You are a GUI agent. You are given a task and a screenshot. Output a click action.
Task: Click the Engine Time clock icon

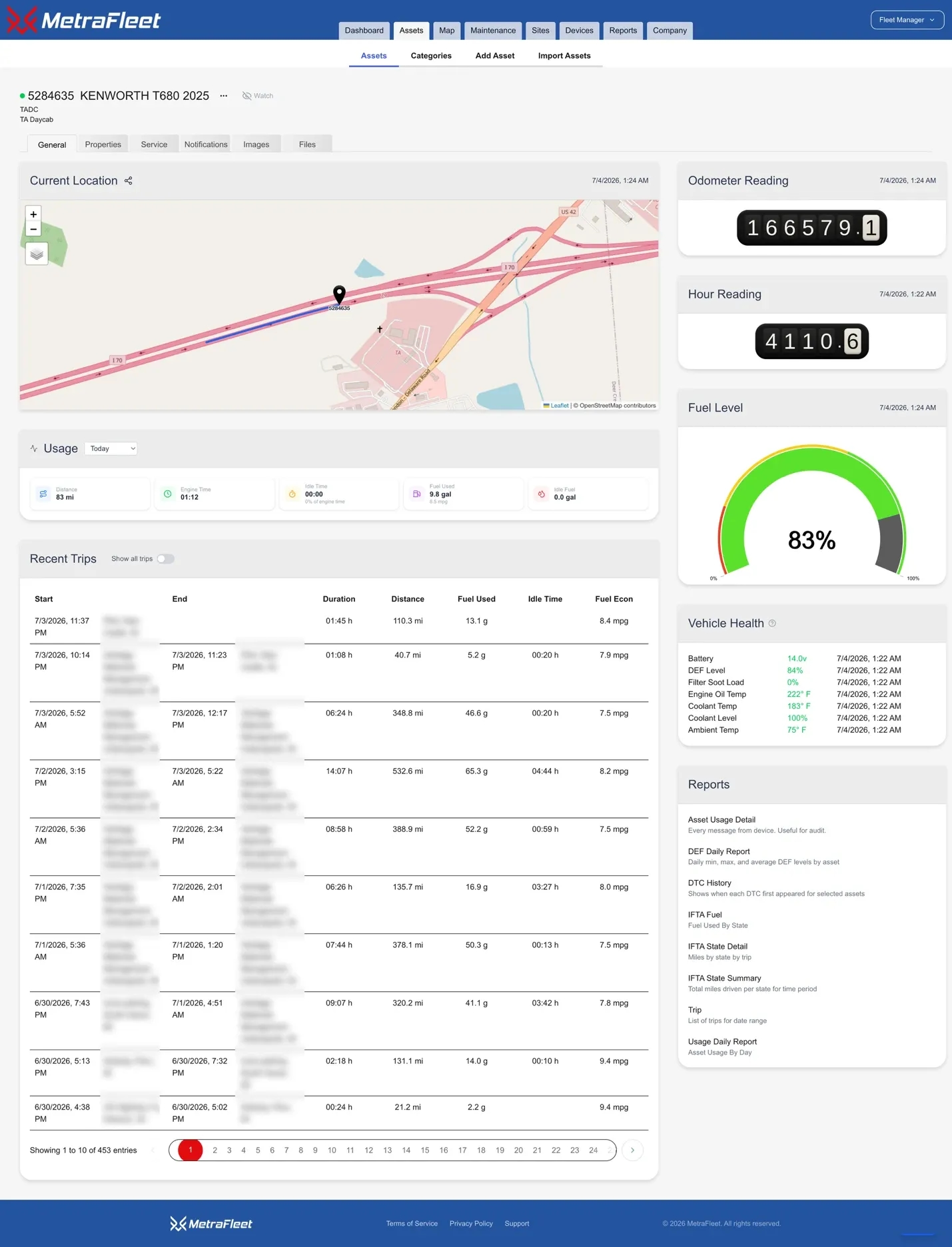pos(168,494)
